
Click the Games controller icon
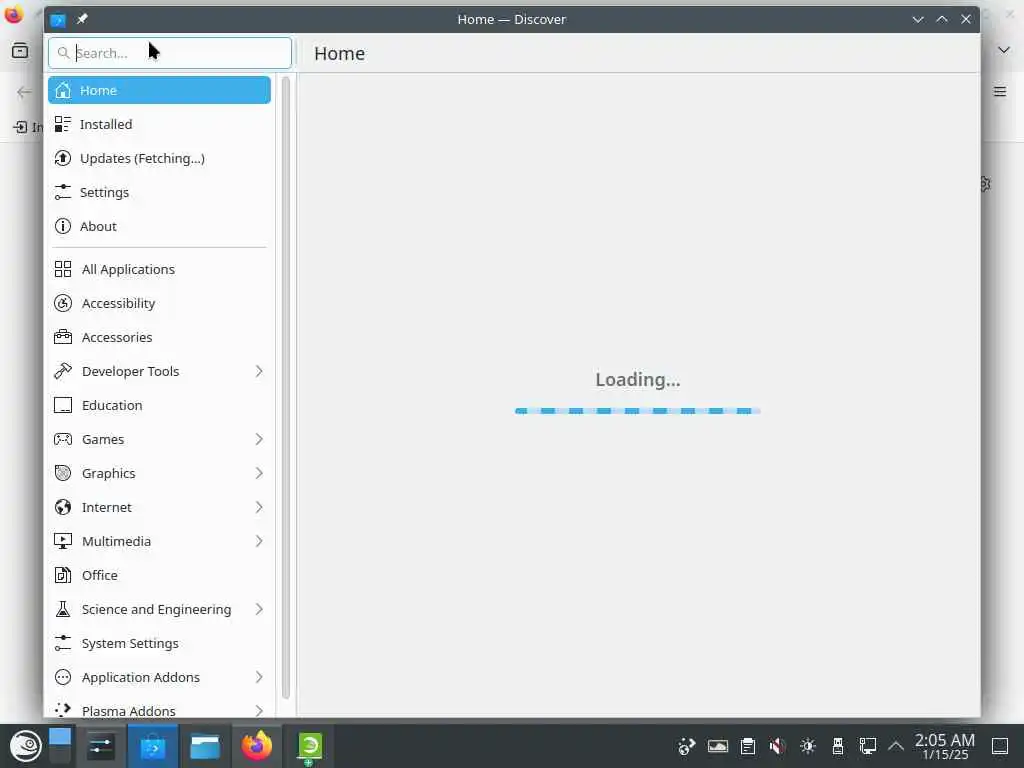coord(63,439)
